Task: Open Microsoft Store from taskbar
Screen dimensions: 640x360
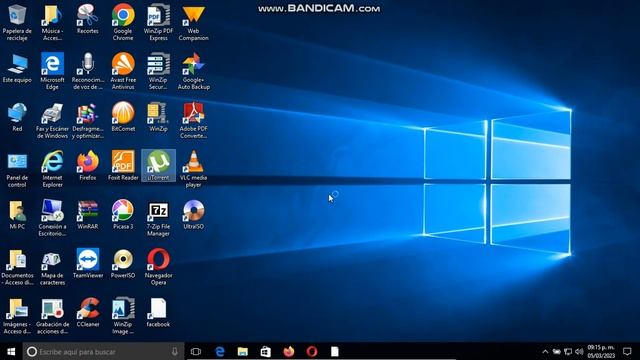Action: 266,351
